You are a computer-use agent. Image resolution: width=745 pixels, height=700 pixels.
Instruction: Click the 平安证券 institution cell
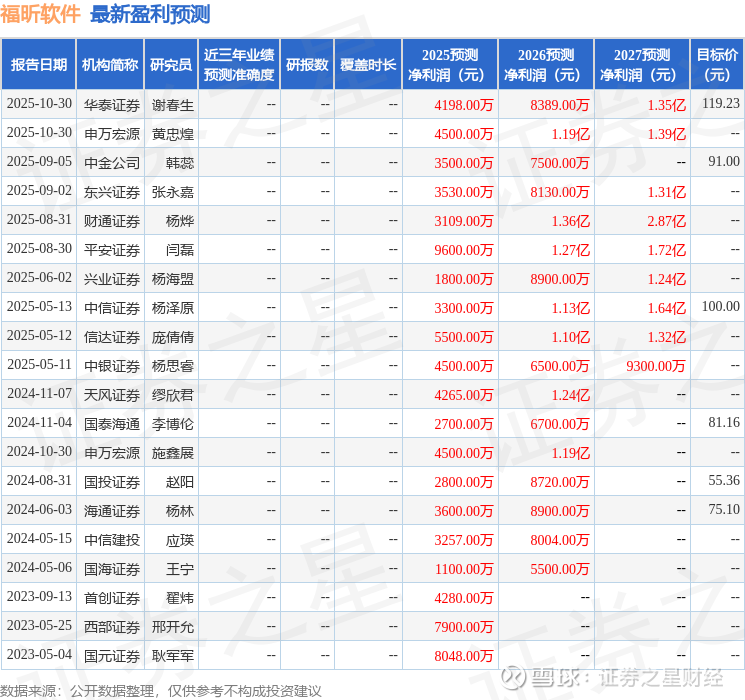(x=112, y=250)
